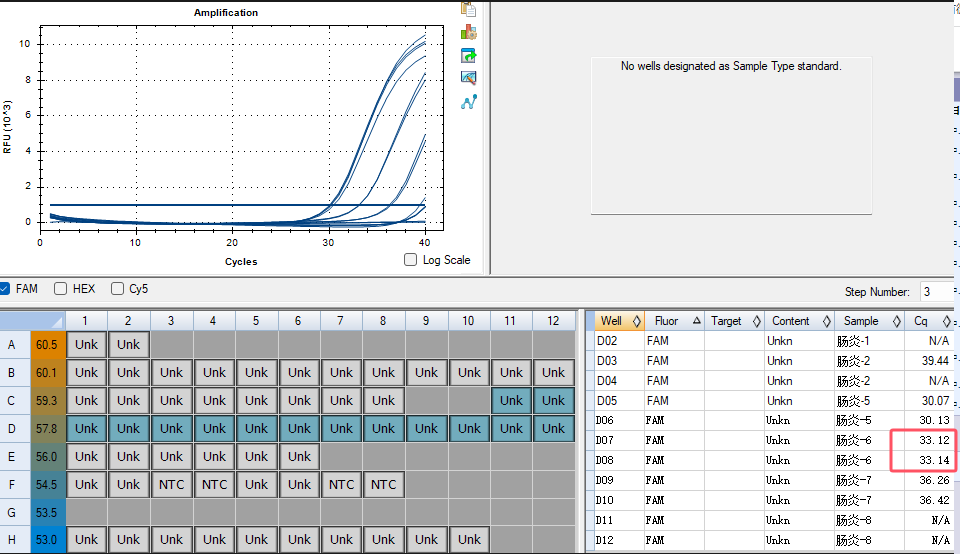This screenshot has width=960, height=554.
Task: Select well H10 marked Unk
Action: click(469, 540)
